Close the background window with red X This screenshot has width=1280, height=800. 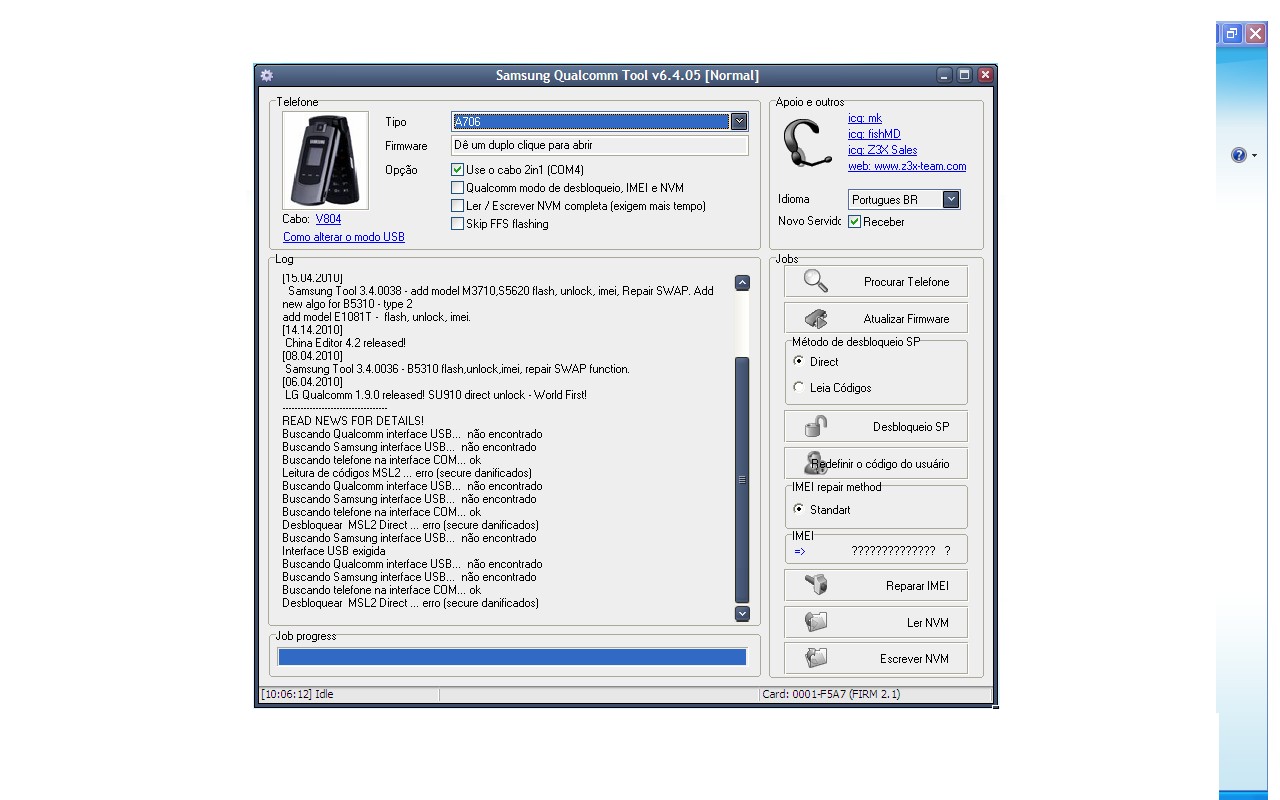pyautogui.click(x=1255, y=33)
